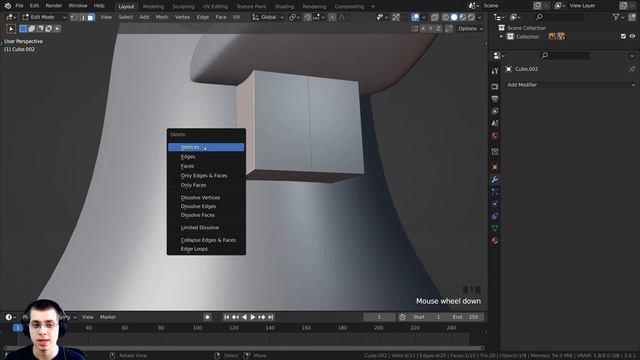Open the Particles properties tab
This screenshot has height=360, width=640.
[495, 191]
